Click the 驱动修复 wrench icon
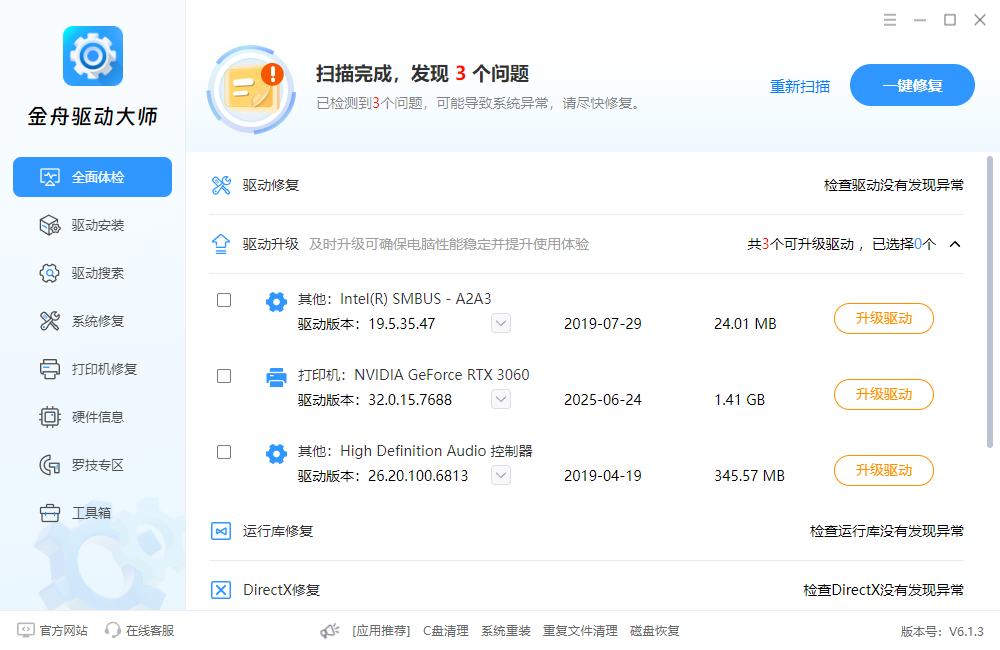The height and width of the screenshot is (650, 1000). pyautogui.click(x=221, y=186)
